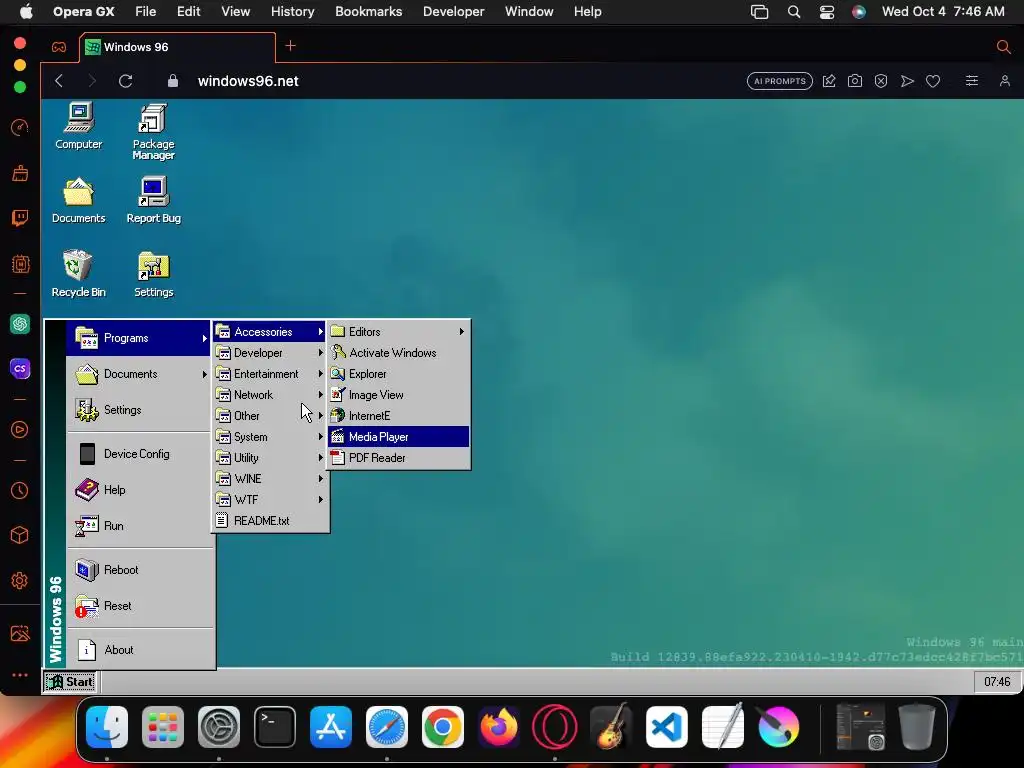This screenshot has width=1024, height=768.
Task: Expand the Editors folder in Accessories
Action: click(x=398, y=332)
